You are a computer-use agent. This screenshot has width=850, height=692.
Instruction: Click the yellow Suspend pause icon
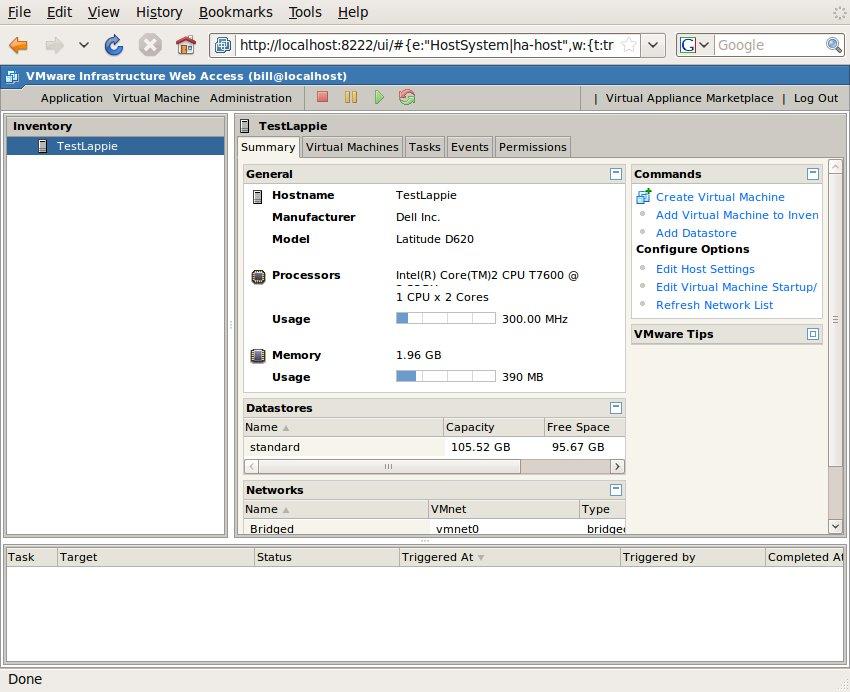[351, 97]
